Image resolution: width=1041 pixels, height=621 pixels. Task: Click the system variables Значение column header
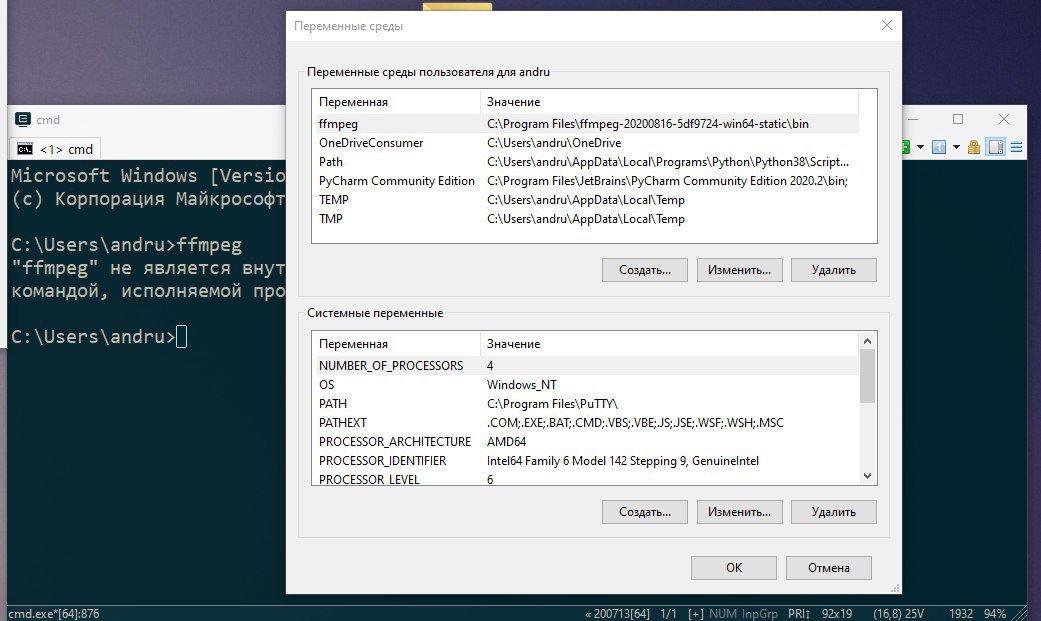coord(669,344)
